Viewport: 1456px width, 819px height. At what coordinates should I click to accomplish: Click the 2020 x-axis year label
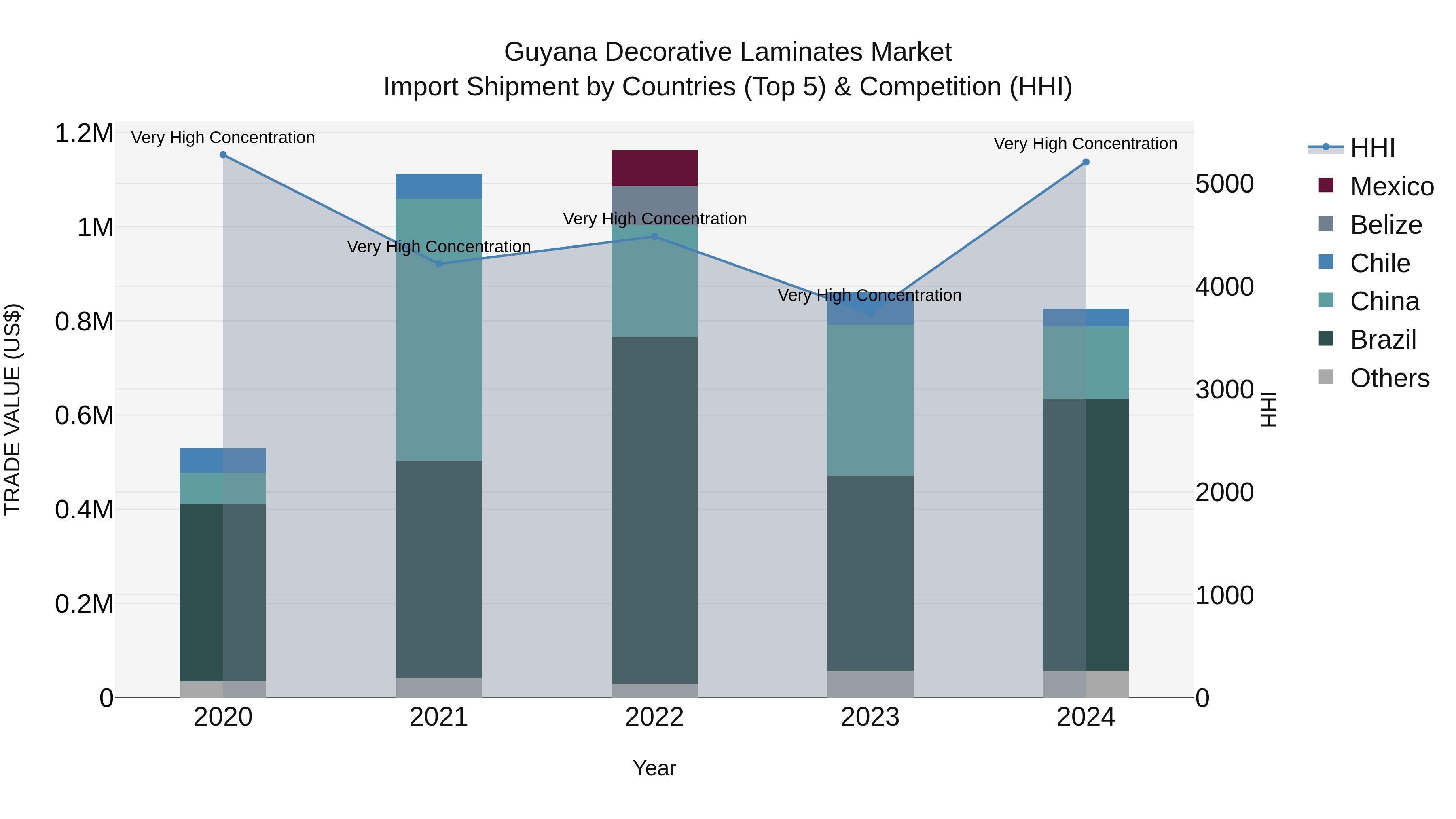(223, 717)
